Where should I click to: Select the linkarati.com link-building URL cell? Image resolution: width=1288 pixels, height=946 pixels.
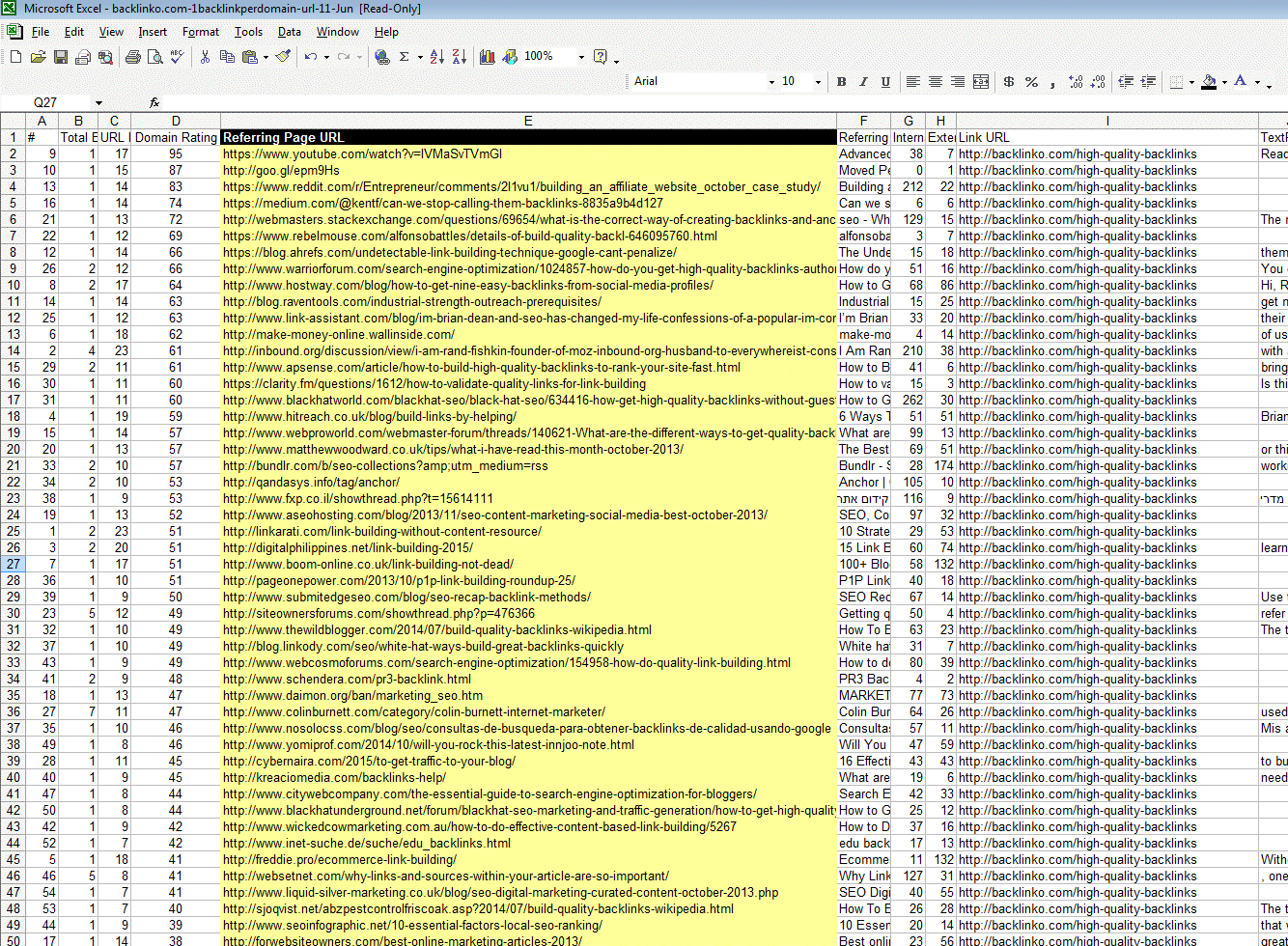pos(529,532)
